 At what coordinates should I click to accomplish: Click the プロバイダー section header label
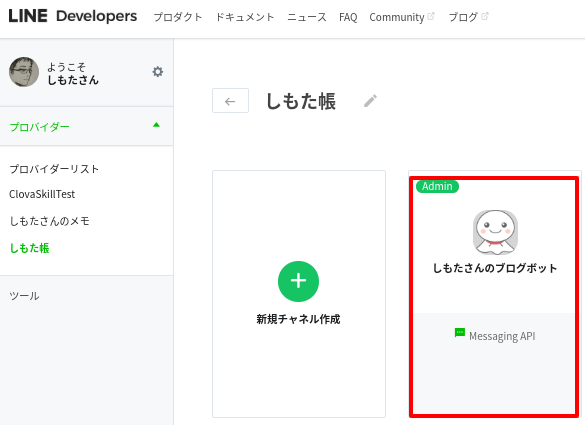coord(40,127)
